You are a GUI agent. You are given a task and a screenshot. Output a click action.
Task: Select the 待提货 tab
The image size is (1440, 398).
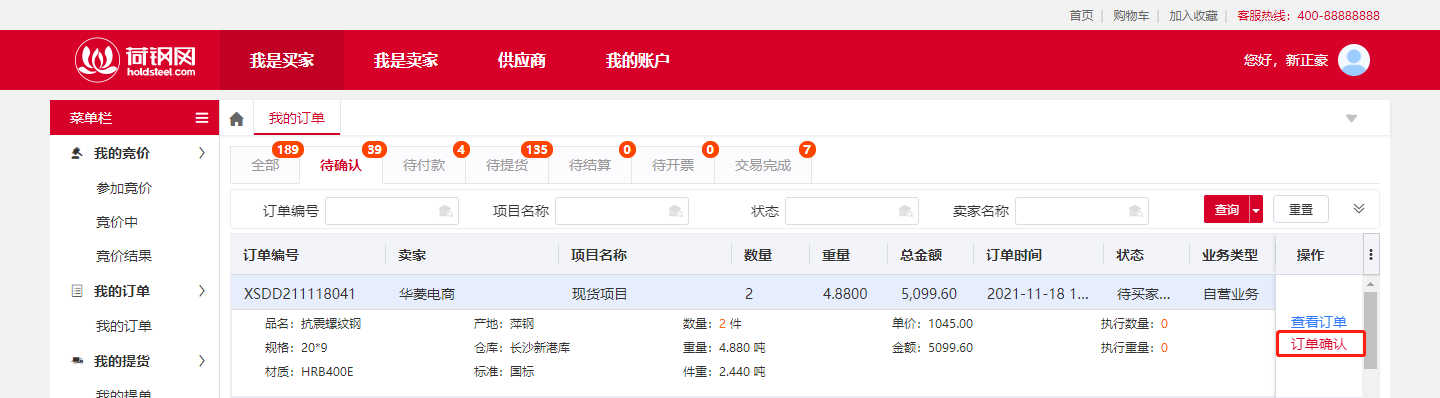(x=507, y=165)
